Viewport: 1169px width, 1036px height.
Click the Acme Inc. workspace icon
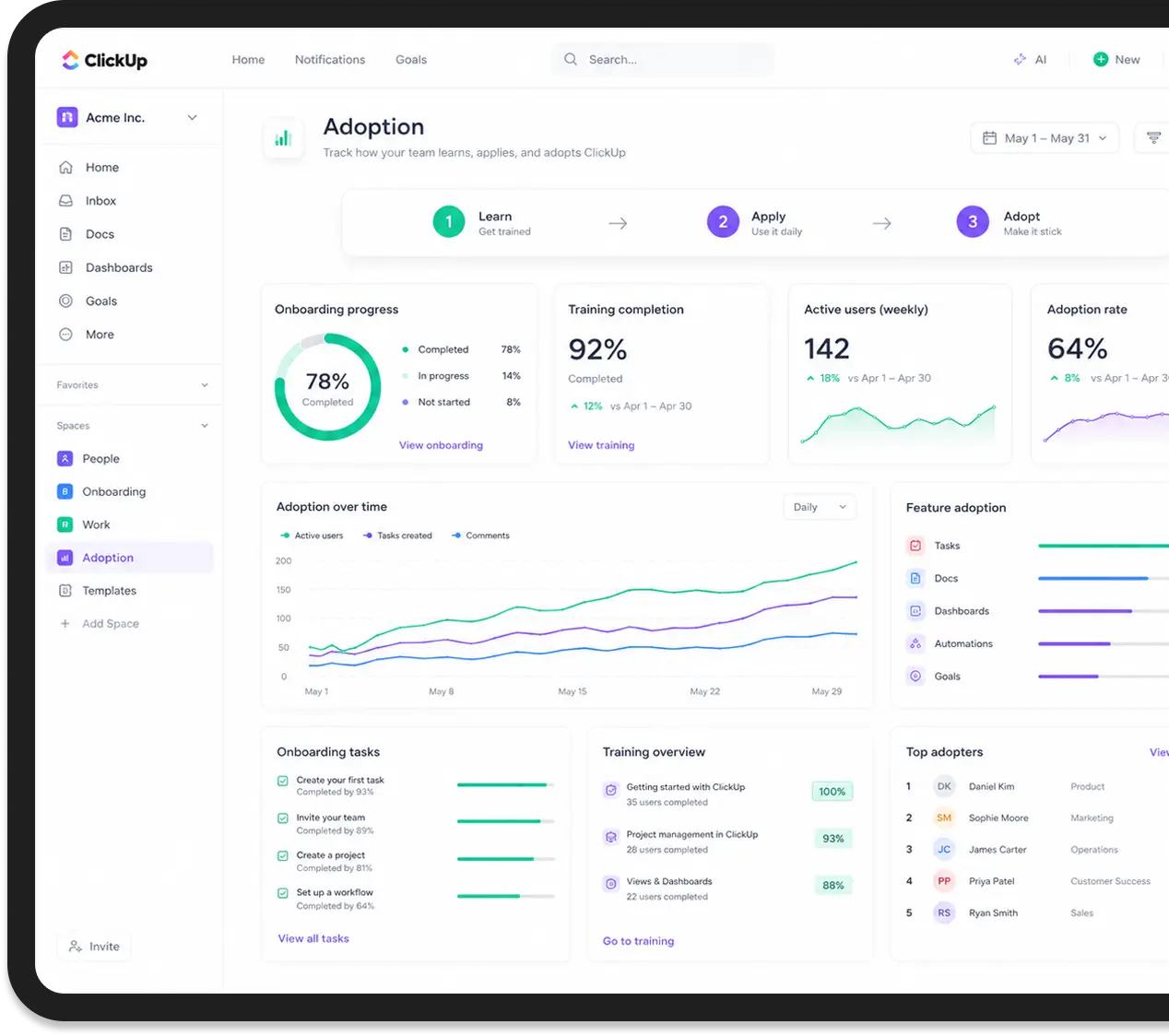tap(67, 117)
